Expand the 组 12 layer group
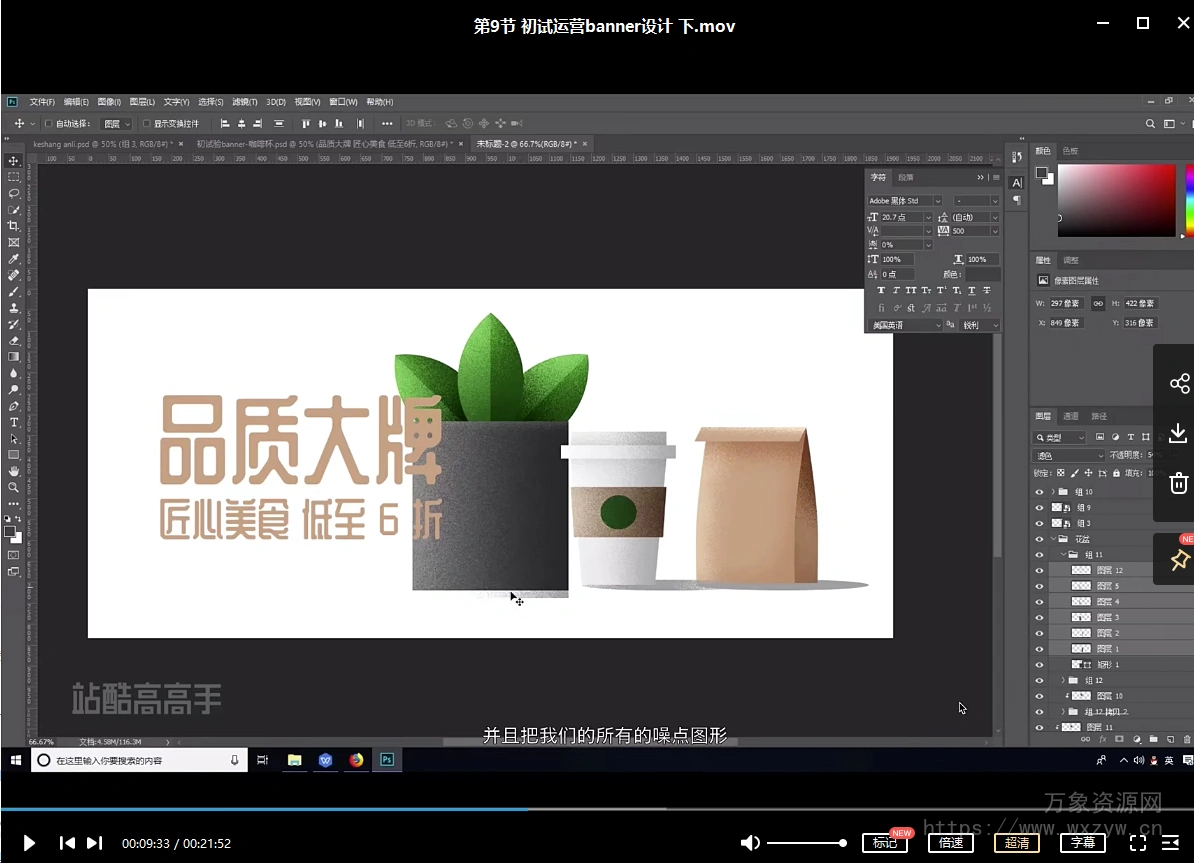The height and width of the screenshot is (863, 1194). pos(1062,680)
